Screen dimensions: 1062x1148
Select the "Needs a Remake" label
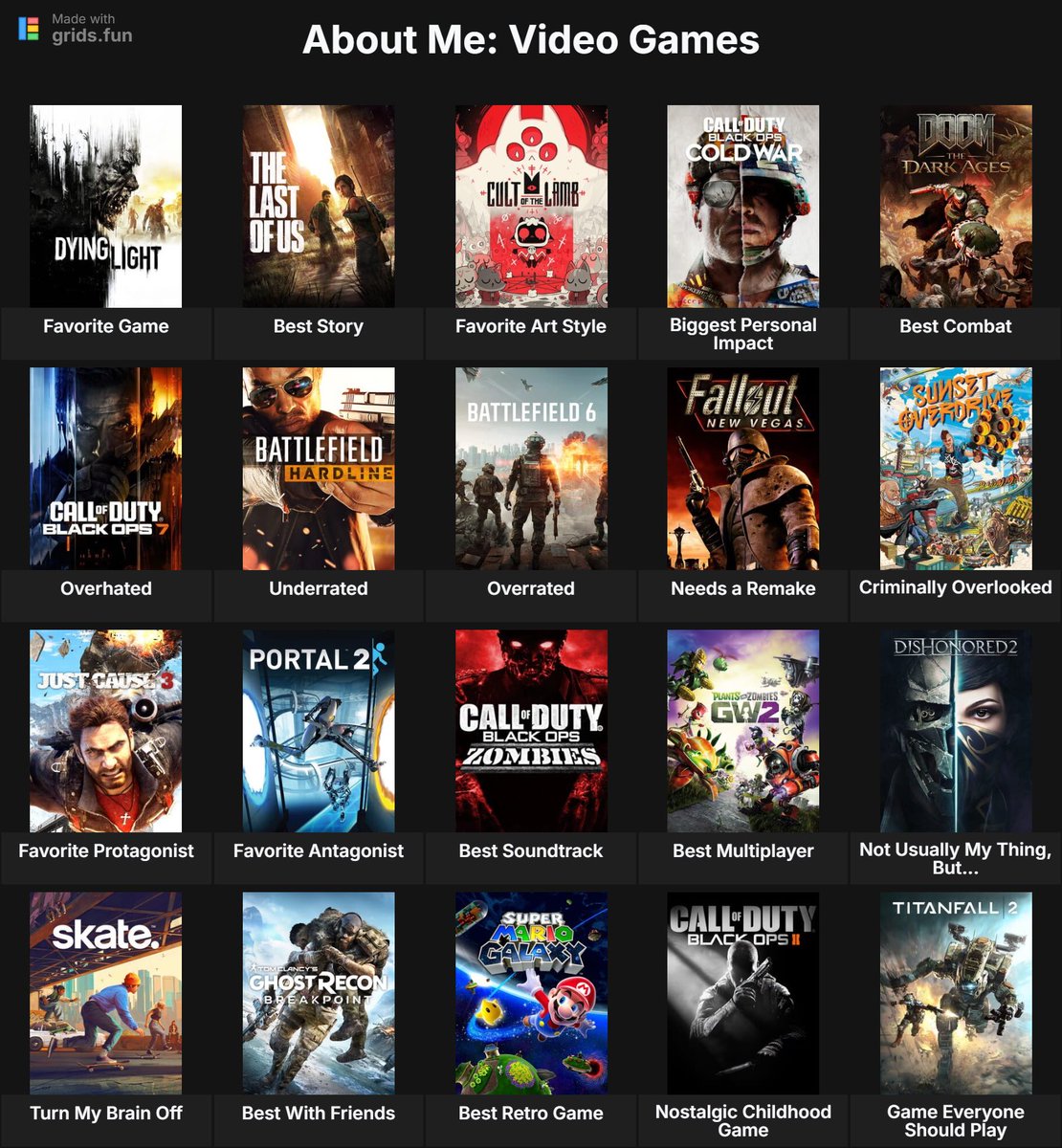click(x=743, y=588)
